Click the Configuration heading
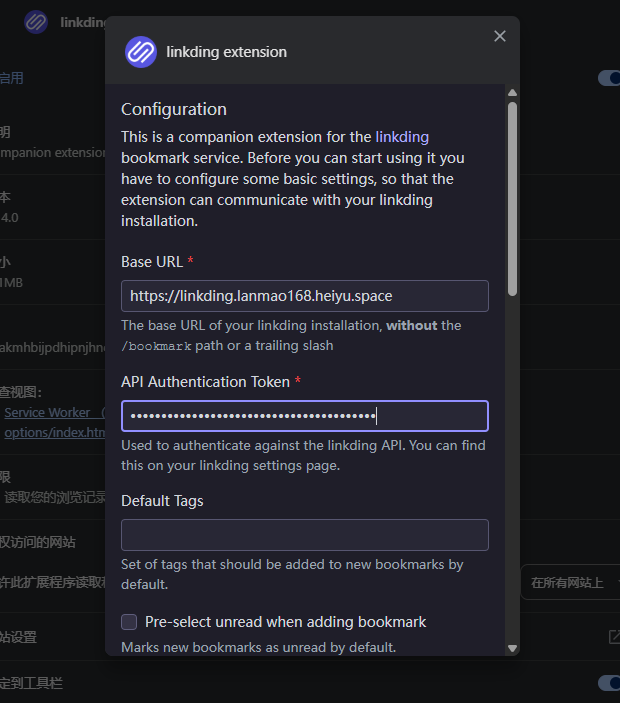This screenshot has height=703, width=620. [174, 109]
